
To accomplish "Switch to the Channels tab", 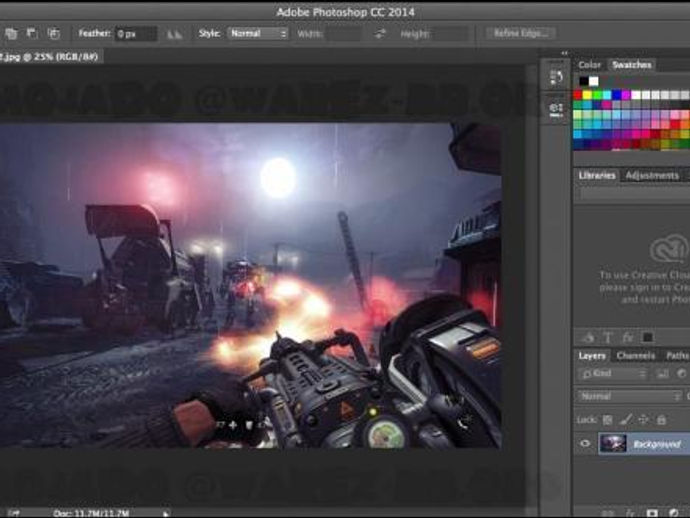I will [x=636, y=356].
